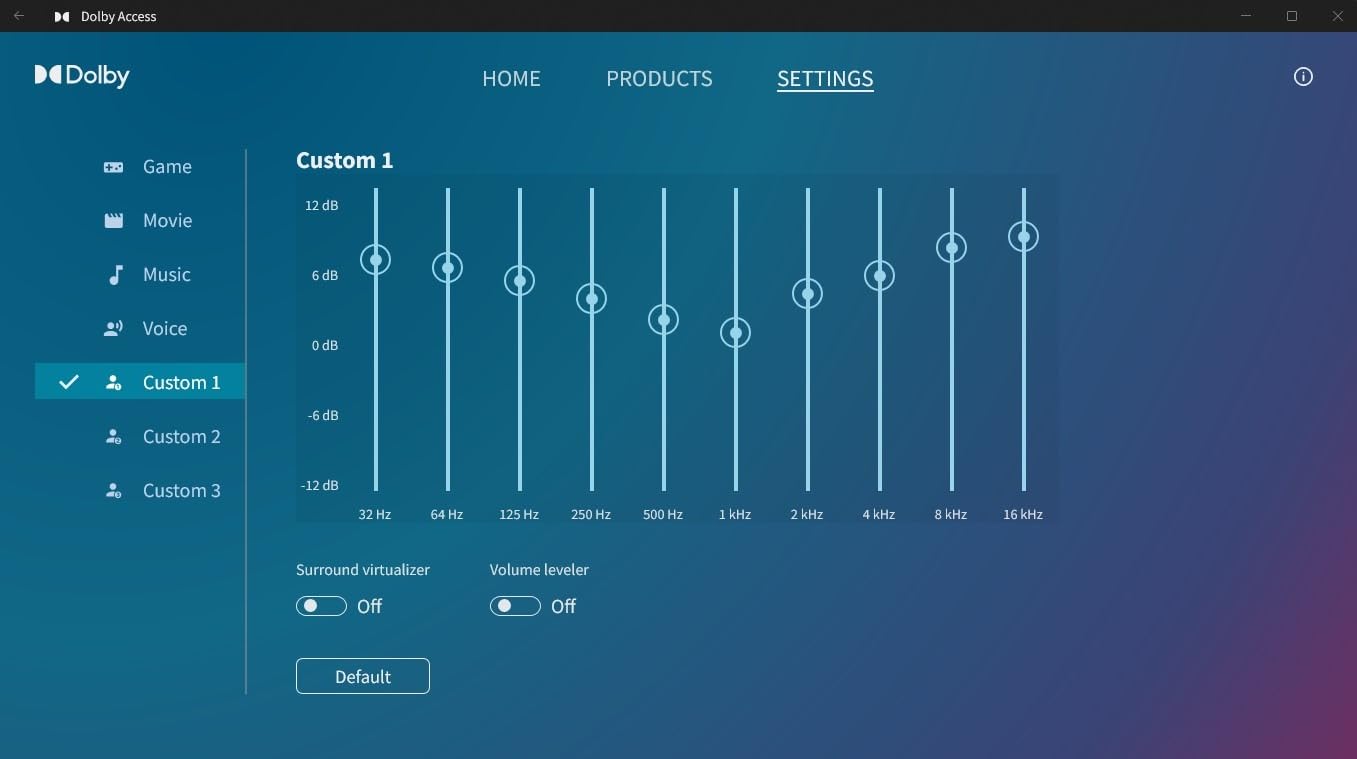Screen dimensions: 1357x759
Task: Click the 16 kHz slider handle
Action: click(1023, 237)
